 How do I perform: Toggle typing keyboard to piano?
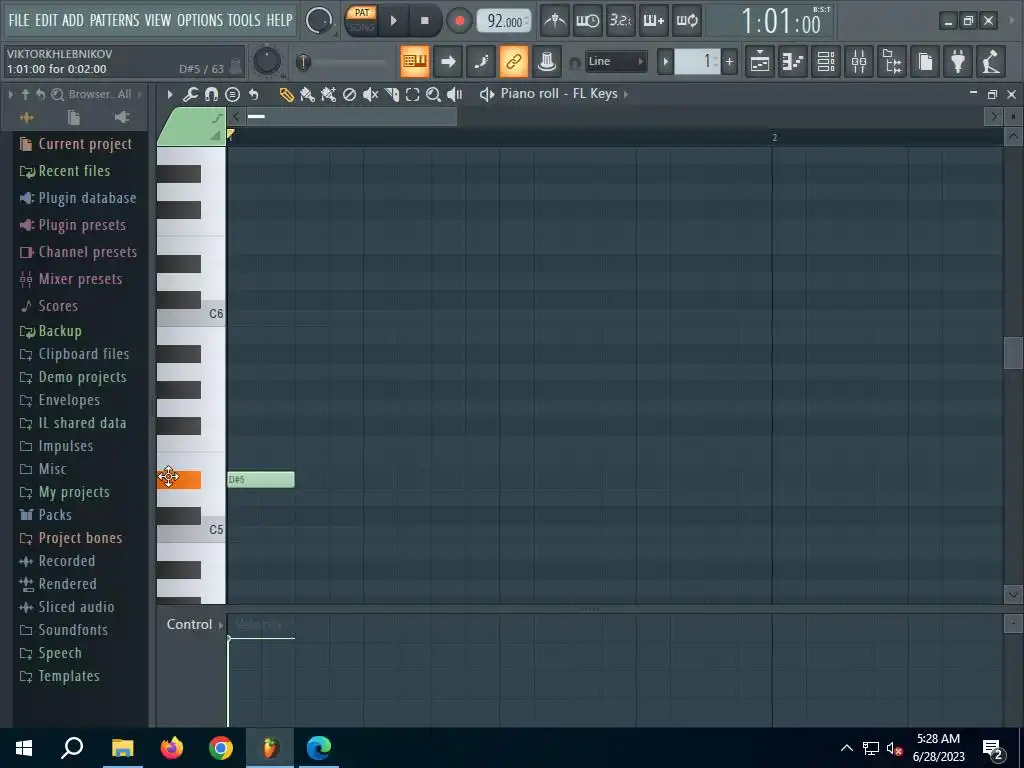point(415,61)
